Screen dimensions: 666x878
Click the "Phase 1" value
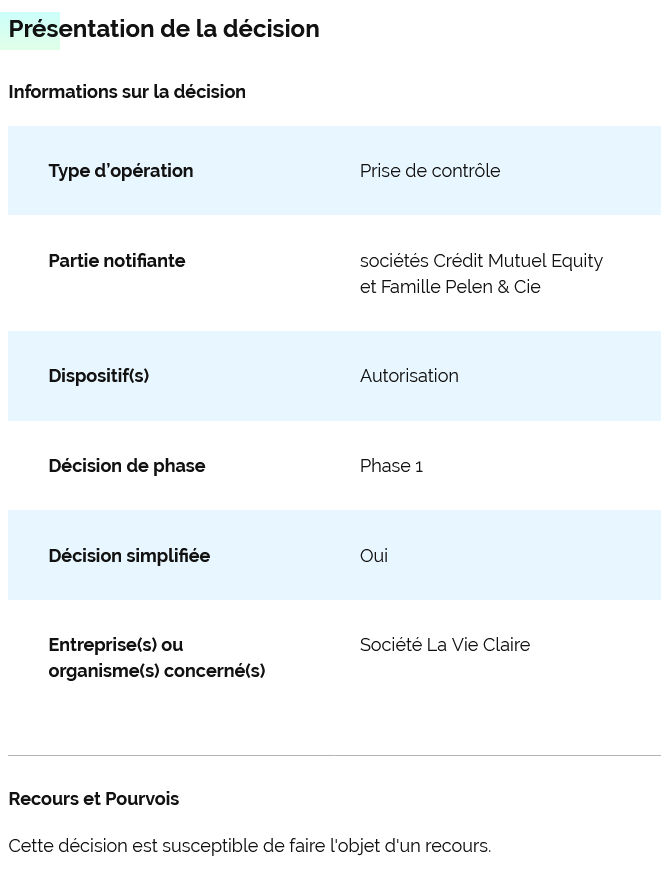pos(391,466)
